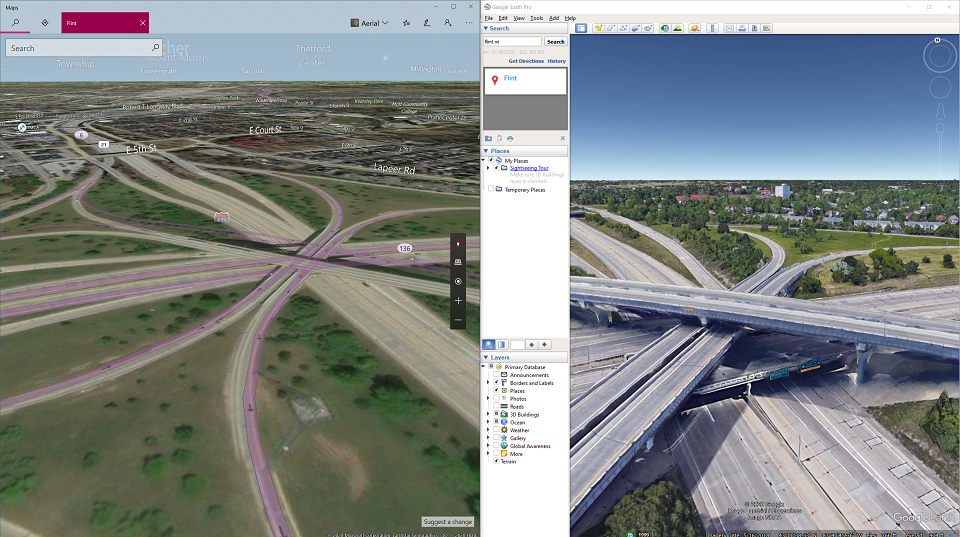The width and height of the screenshot is (960, 537).
Task: Collapse the Places panel header
Action: click(525, 151)
